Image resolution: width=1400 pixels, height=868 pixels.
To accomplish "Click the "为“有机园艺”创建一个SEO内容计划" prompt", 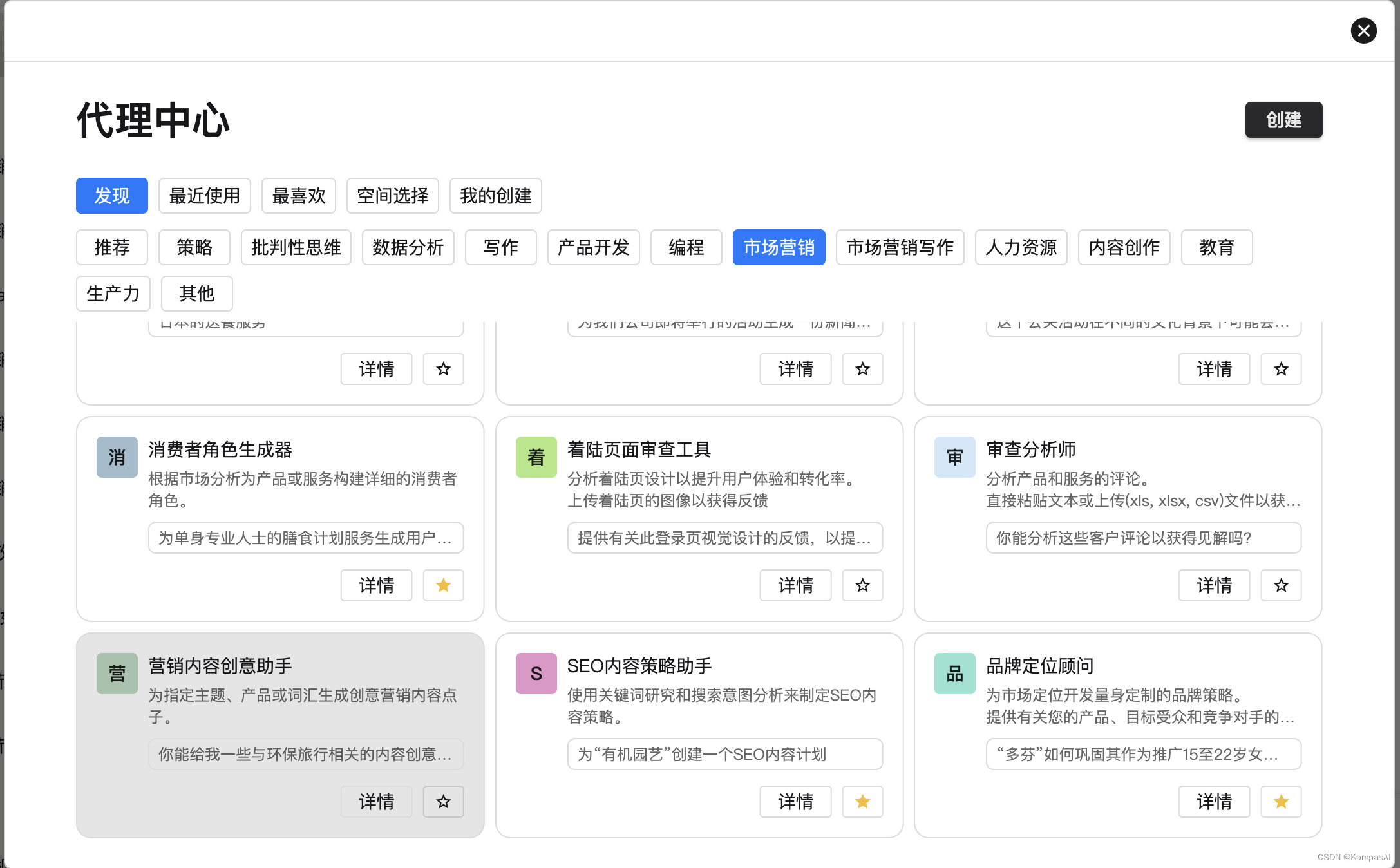I will coord(724,754).
